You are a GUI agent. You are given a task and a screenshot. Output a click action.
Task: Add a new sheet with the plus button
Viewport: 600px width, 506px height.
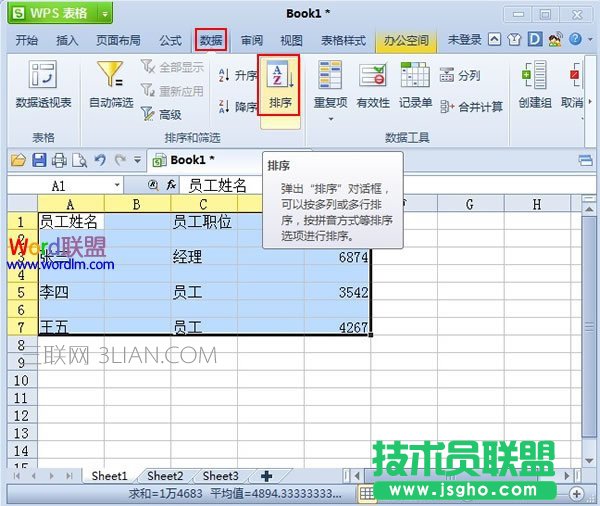click(266, 476)
